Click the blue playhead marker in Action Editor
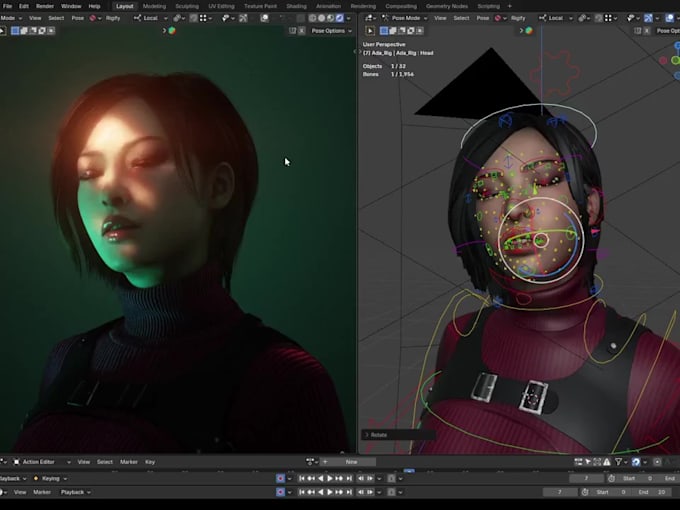Screen dimensions: 680x510 (409, 471)
